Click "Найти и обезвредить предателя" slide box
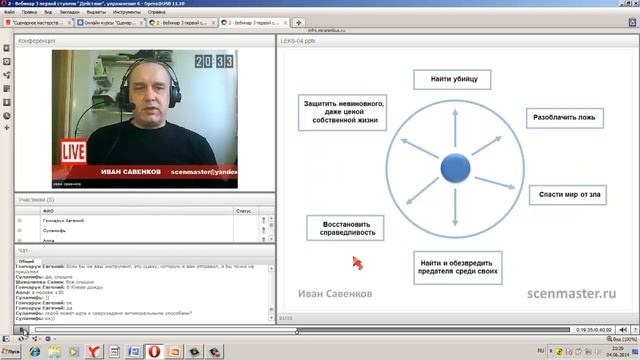The width and height of the screenshot is (640, 360). tap(458, 268)
